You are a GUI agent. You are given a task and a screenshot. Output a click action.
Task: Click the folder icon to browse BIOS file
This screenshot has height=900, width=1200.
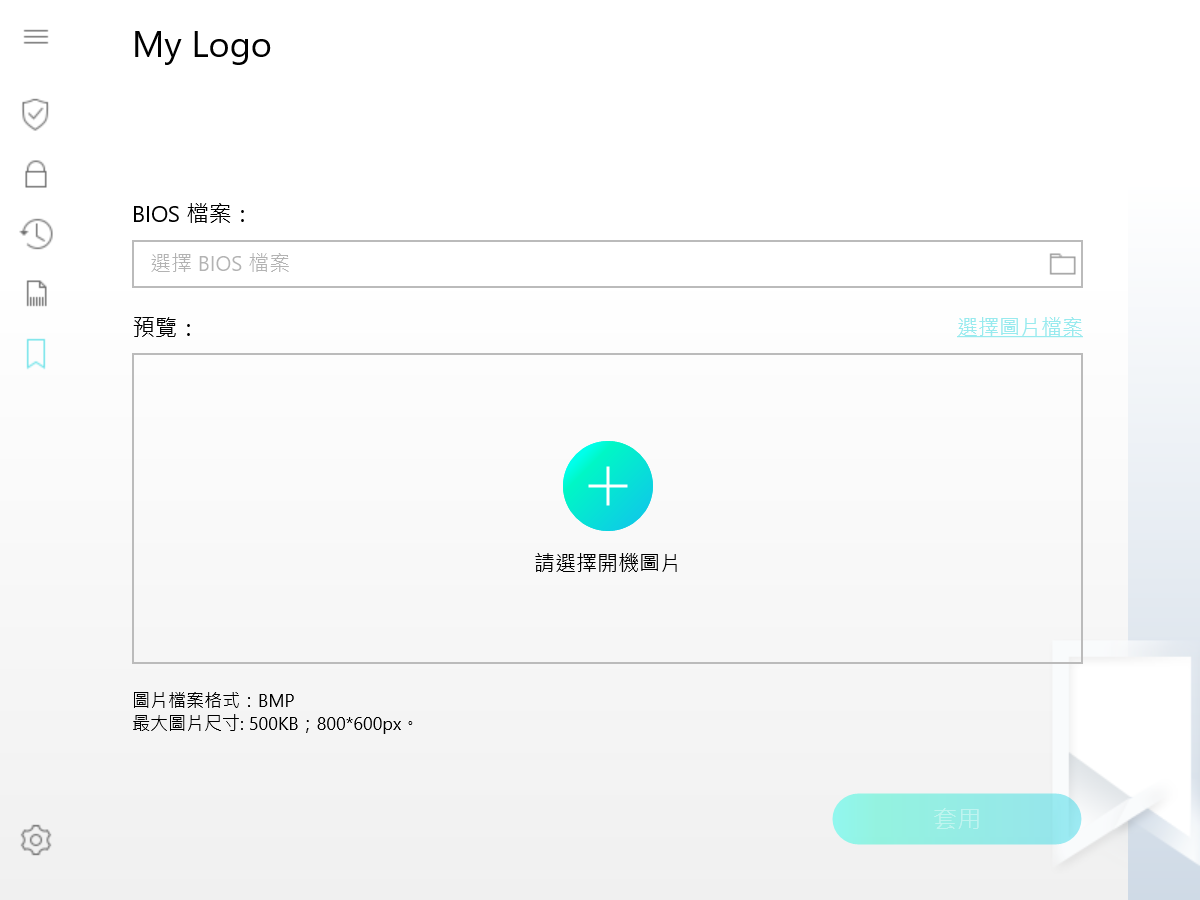point(1061,264)
